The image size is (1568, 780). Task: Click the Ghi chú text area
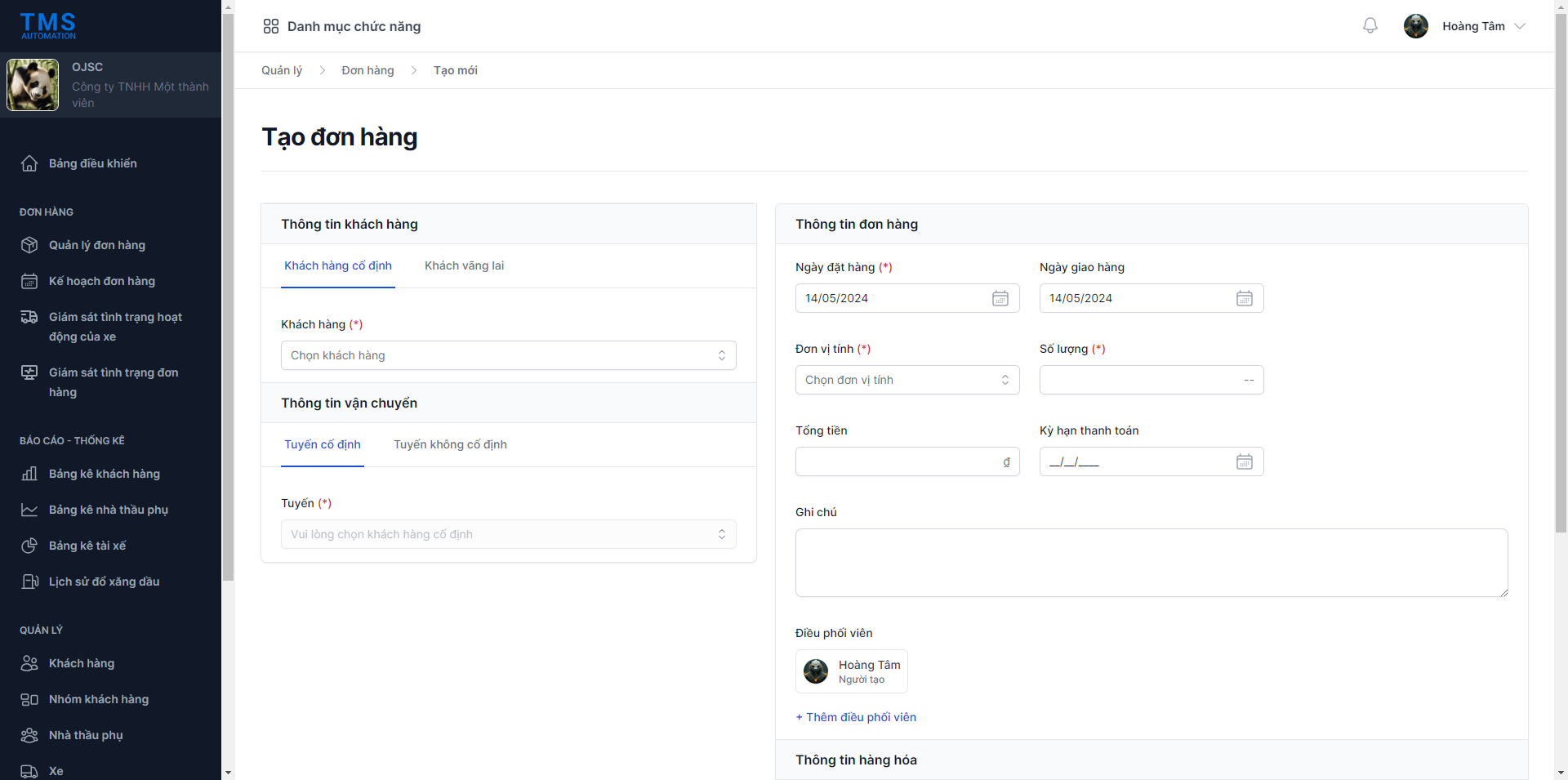pos(1151,562)
